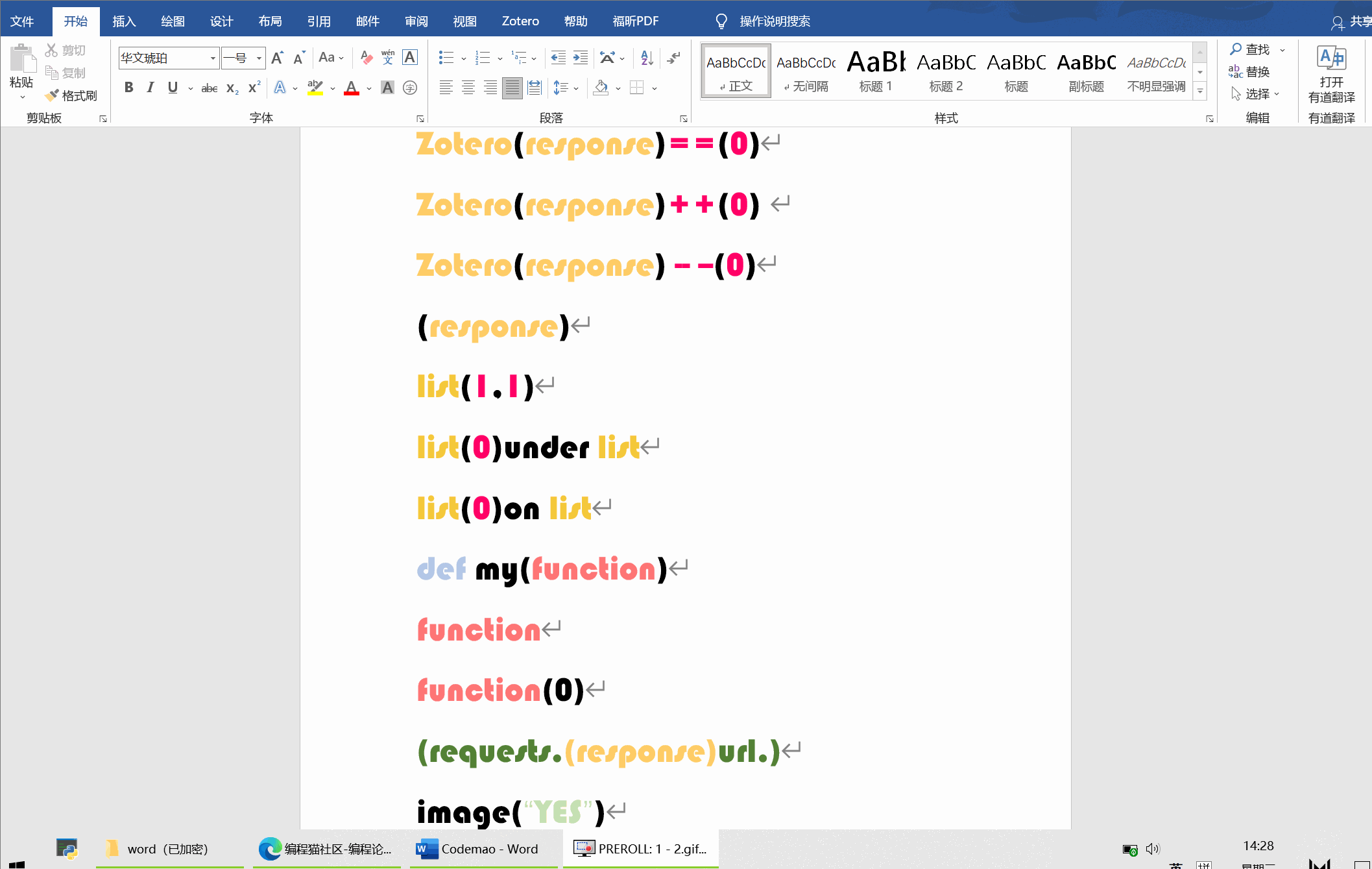Apply the Normal (正文) style
The width and height of the screenshot is (1372, 869).
(x=736, y=71)
